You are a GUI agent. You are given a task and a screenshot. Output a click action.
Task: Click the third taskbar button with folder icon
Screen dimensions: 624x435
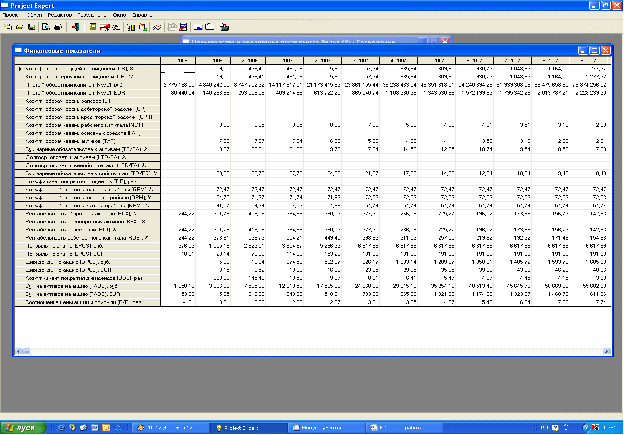coord(326,428)
